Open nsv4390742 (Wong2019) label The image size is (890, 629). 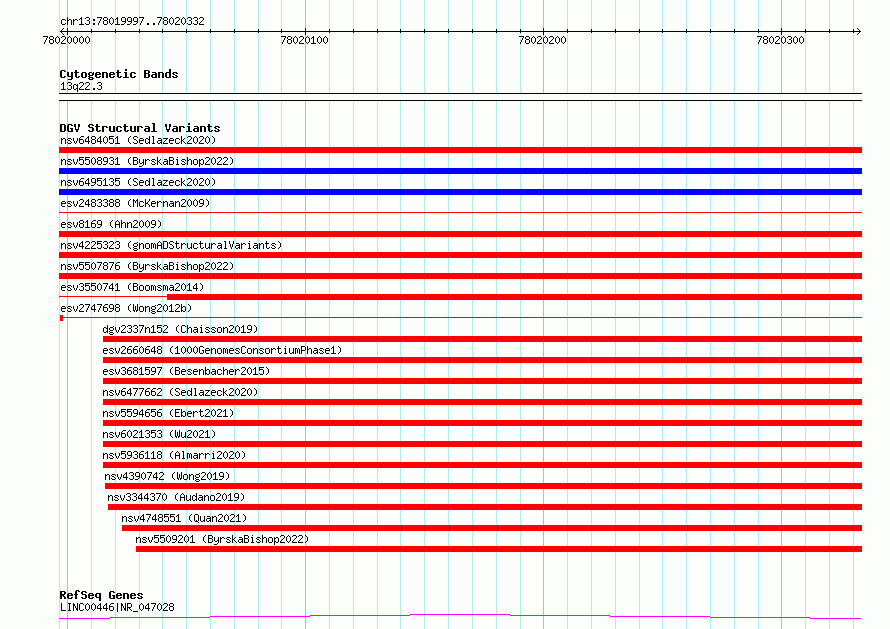(167, 476)
